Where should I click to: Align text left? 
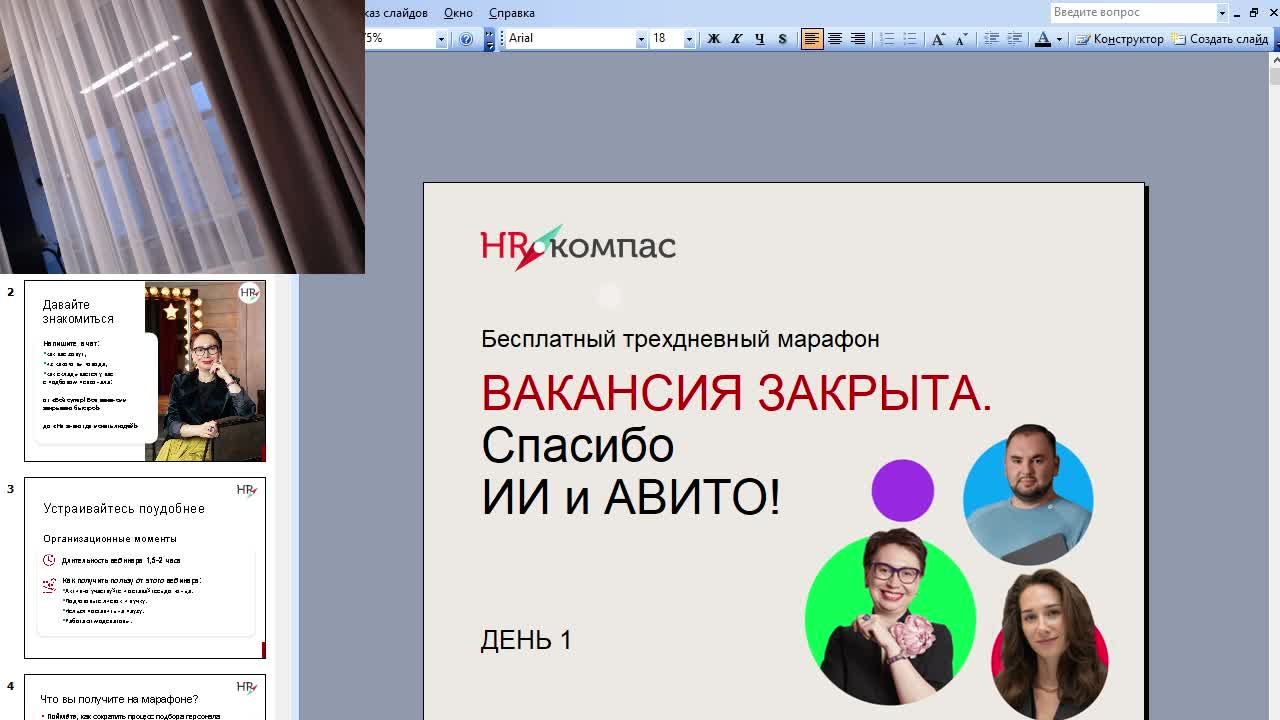pos(812,39)
